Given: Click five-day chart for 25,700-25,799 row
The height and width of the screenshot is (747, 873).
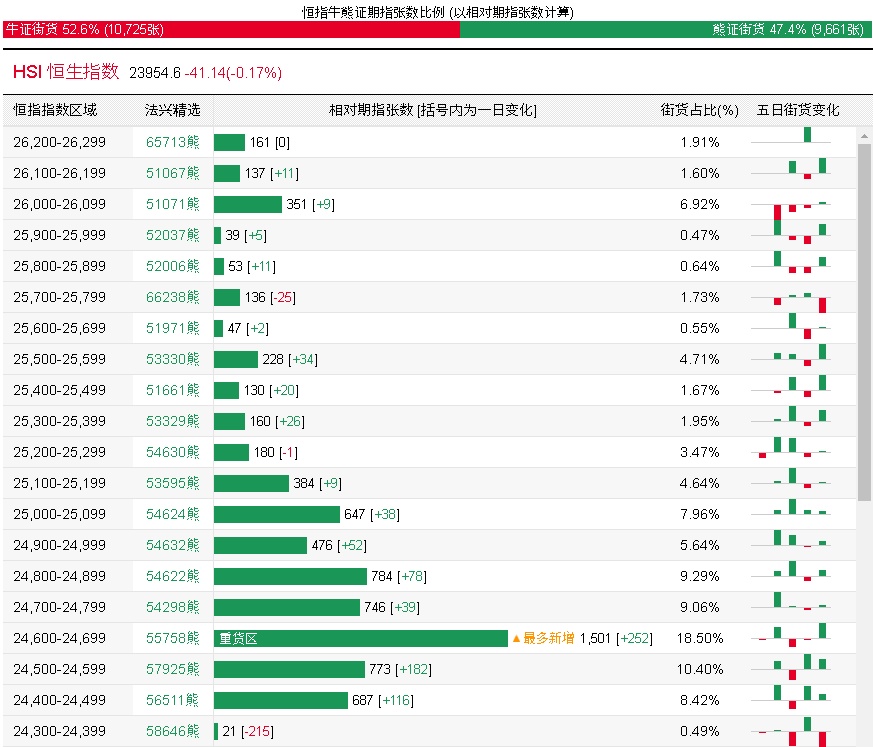Looking at the screenshot, I should (791, 302).
